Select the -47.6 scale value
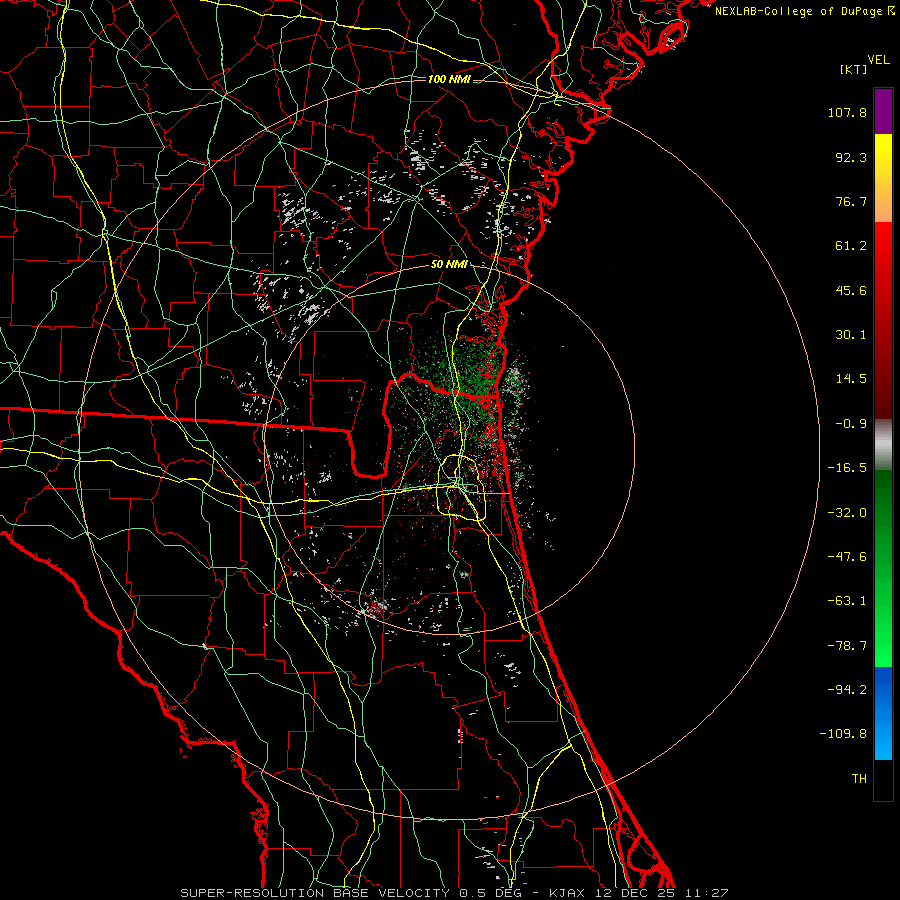The height and width of the screenshot is (900, 900). [x=847, y=557]
